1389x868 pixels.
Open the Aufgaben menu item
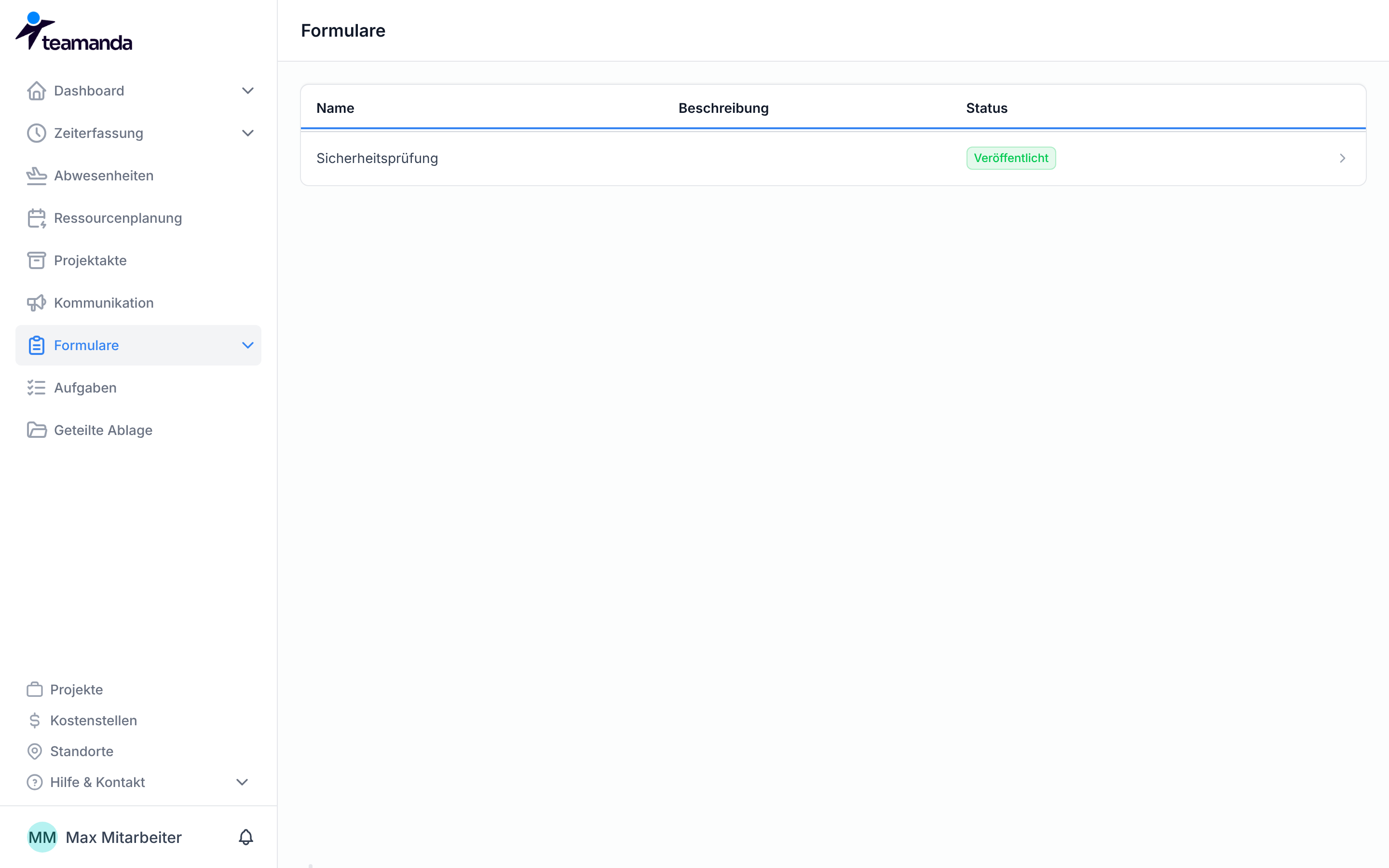click(138, 388)
